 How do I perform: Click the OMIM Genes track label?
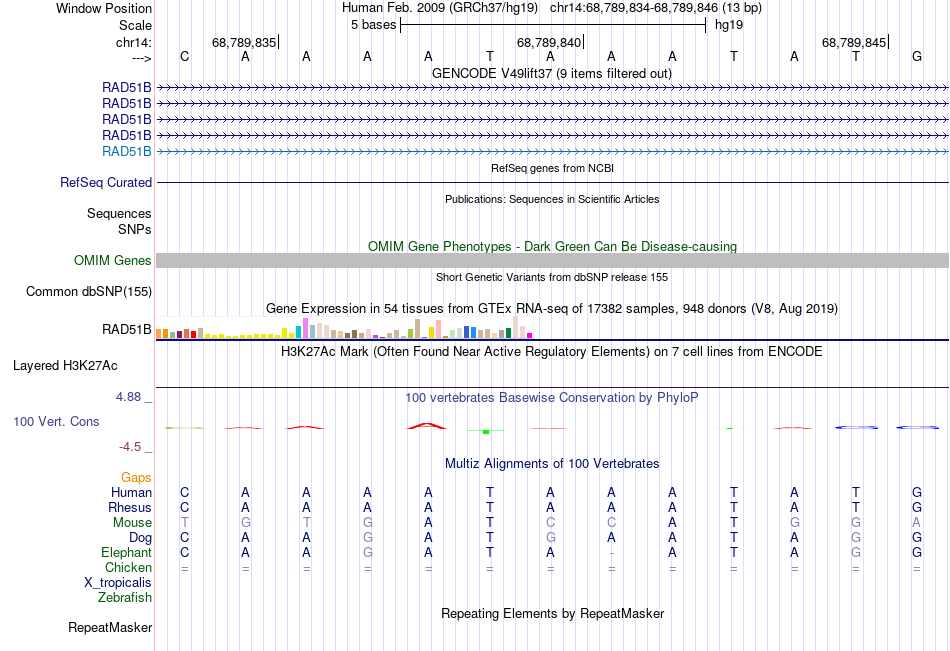point(113,261)
